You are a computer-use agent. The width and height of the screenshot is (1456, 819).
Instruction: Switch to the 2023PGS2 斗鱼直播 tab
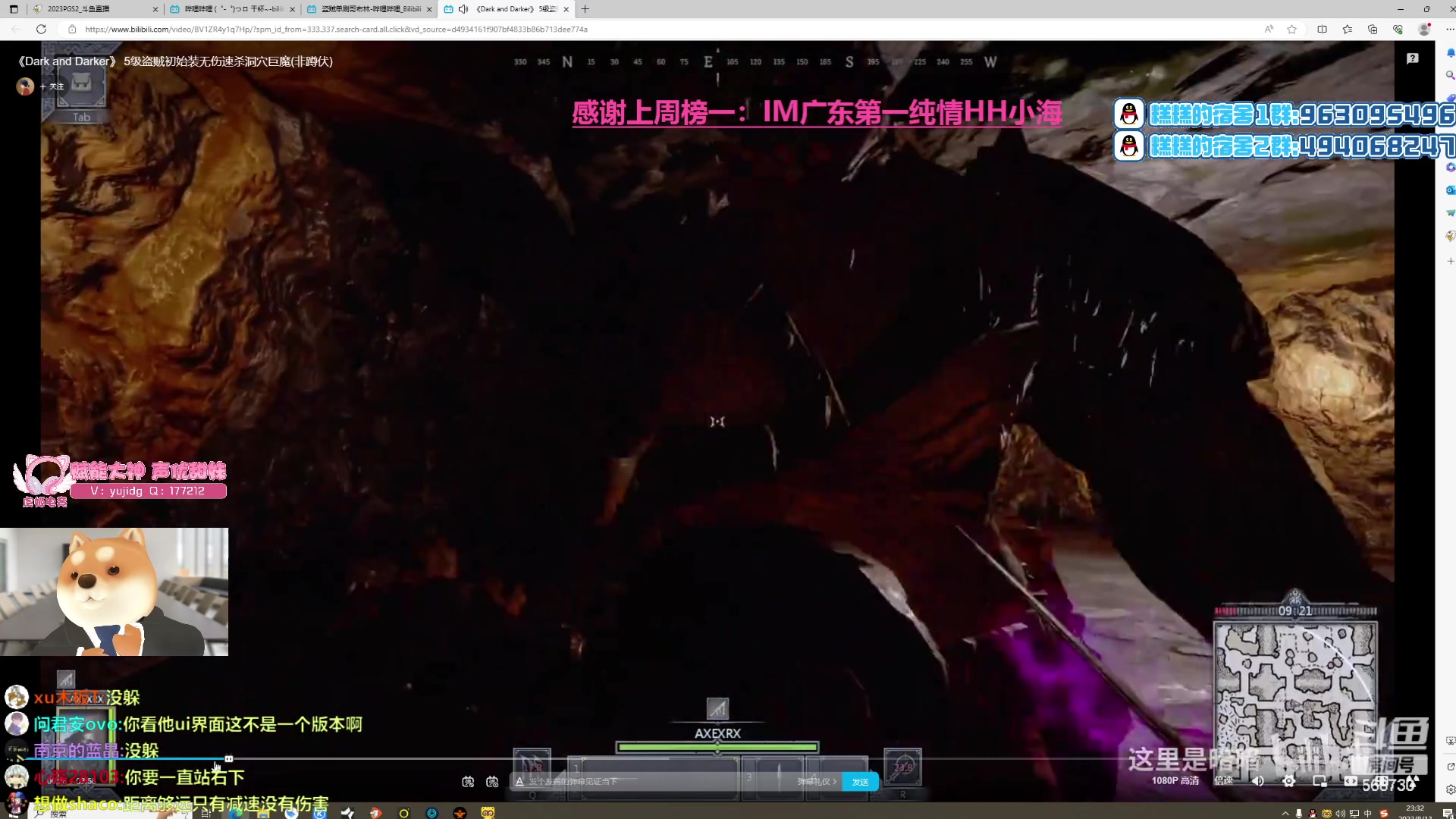95,9
